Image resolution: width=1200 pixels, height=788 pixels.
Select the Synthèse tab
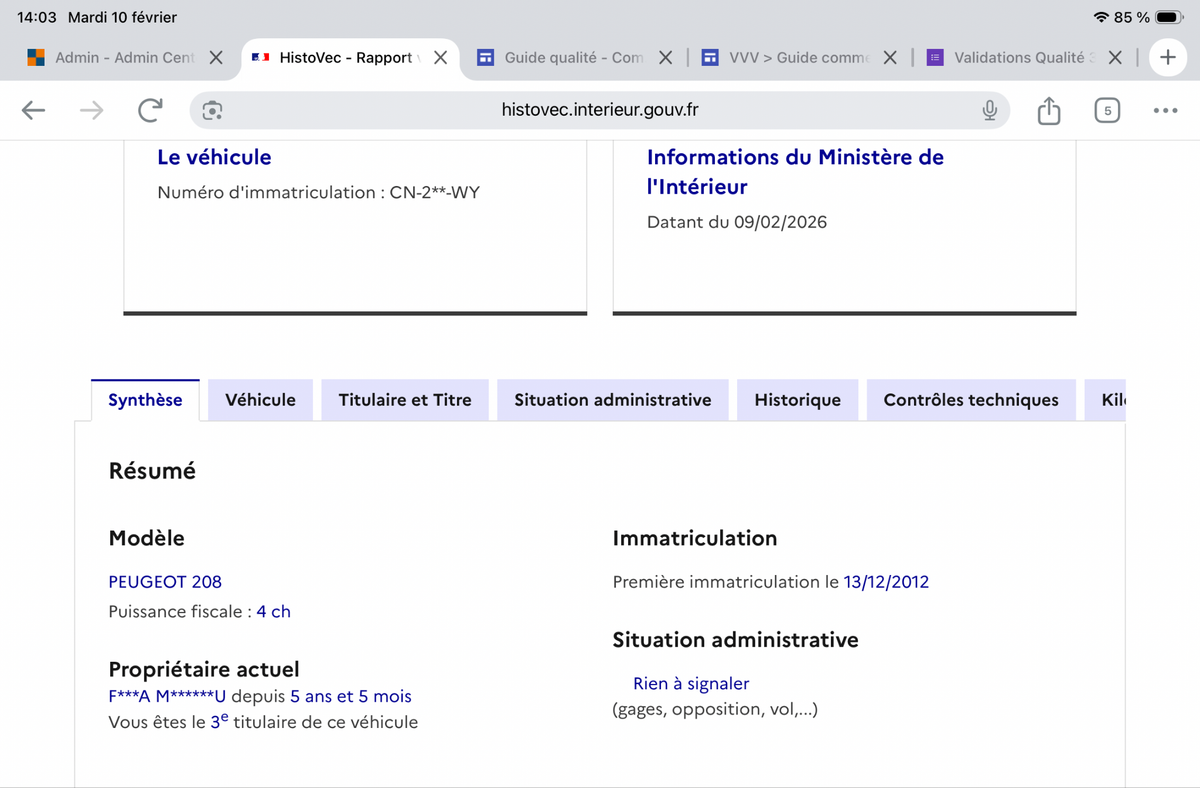(x=145, y=400)
